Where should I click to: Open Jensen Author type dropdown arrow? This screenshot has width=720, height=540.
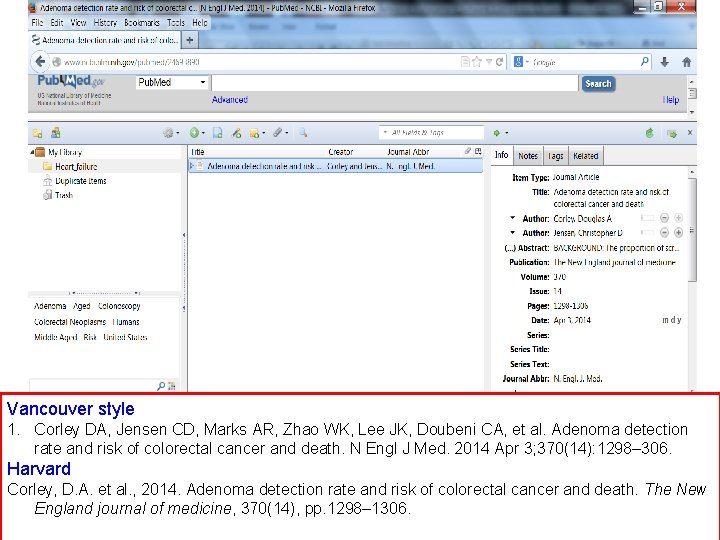512,232
